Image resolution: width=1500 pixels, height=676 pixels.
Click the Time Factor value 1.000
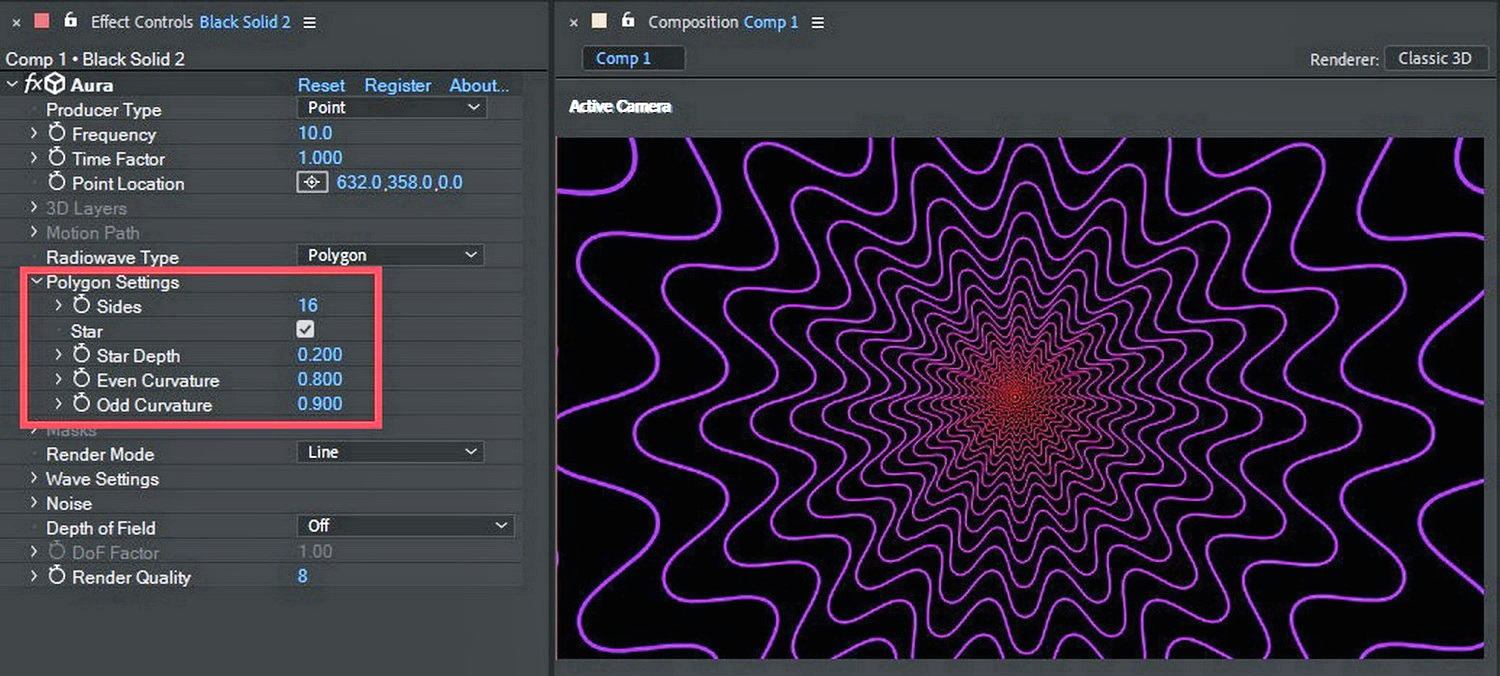pos(320,158)
